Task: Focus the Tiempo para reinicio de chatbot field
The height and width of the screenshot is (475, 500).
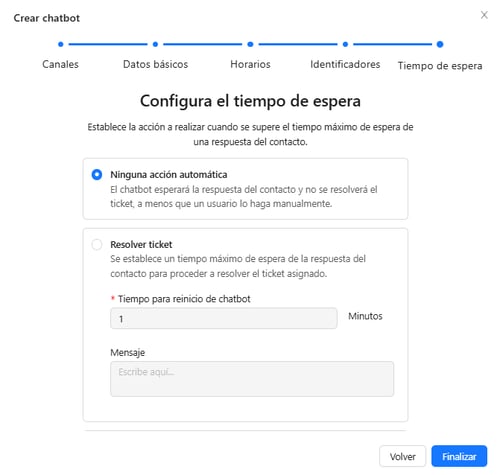Action: [224, 318]
